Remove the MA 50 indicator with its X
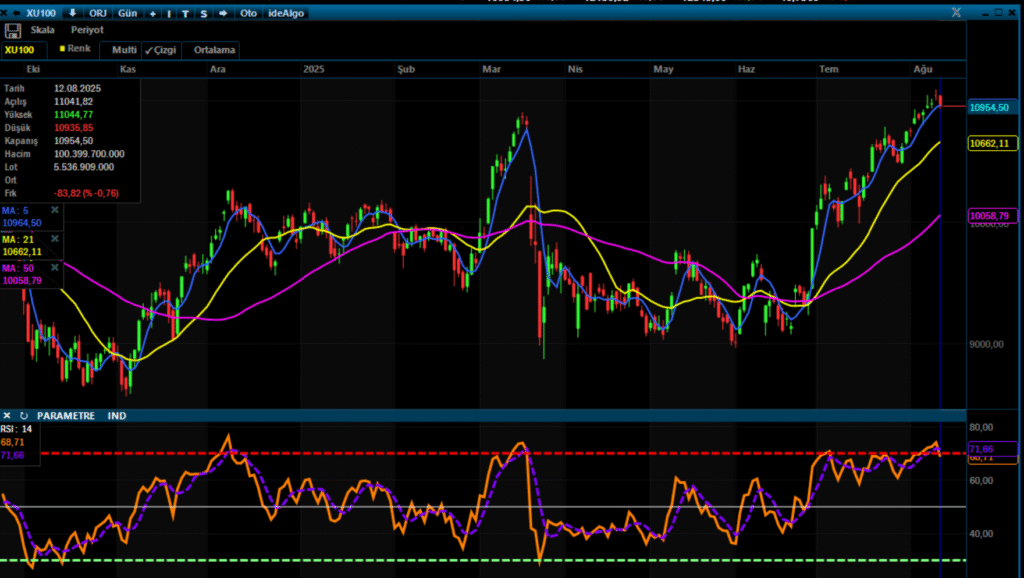This screenshot has width=1024, height=578. coord(54,268)
